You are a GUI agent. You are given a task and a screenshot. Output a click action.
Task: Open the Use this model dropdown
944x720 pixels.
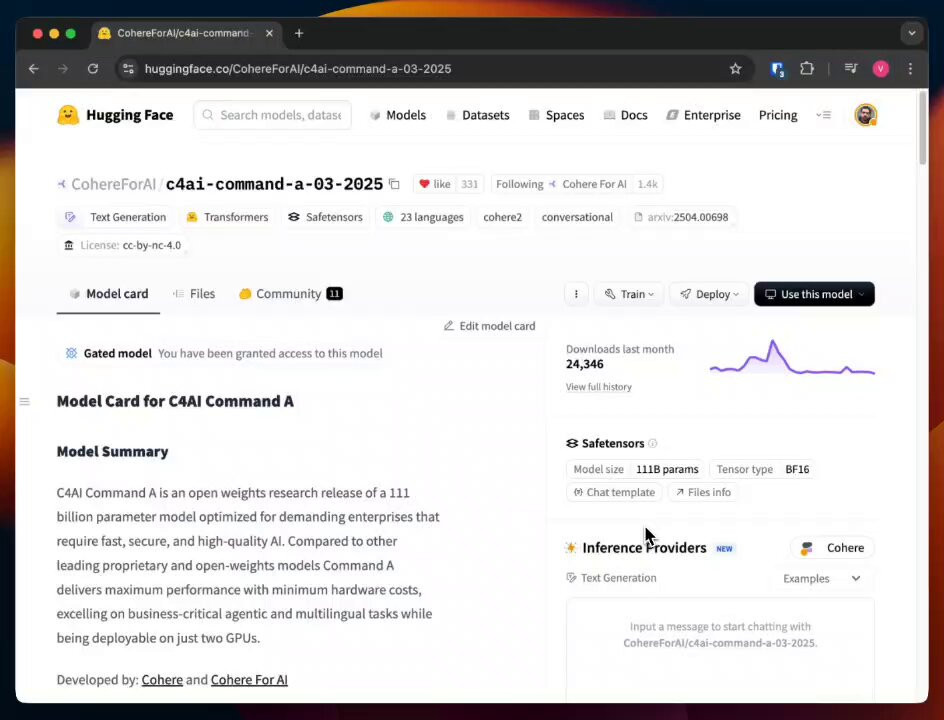coord(814,294)
